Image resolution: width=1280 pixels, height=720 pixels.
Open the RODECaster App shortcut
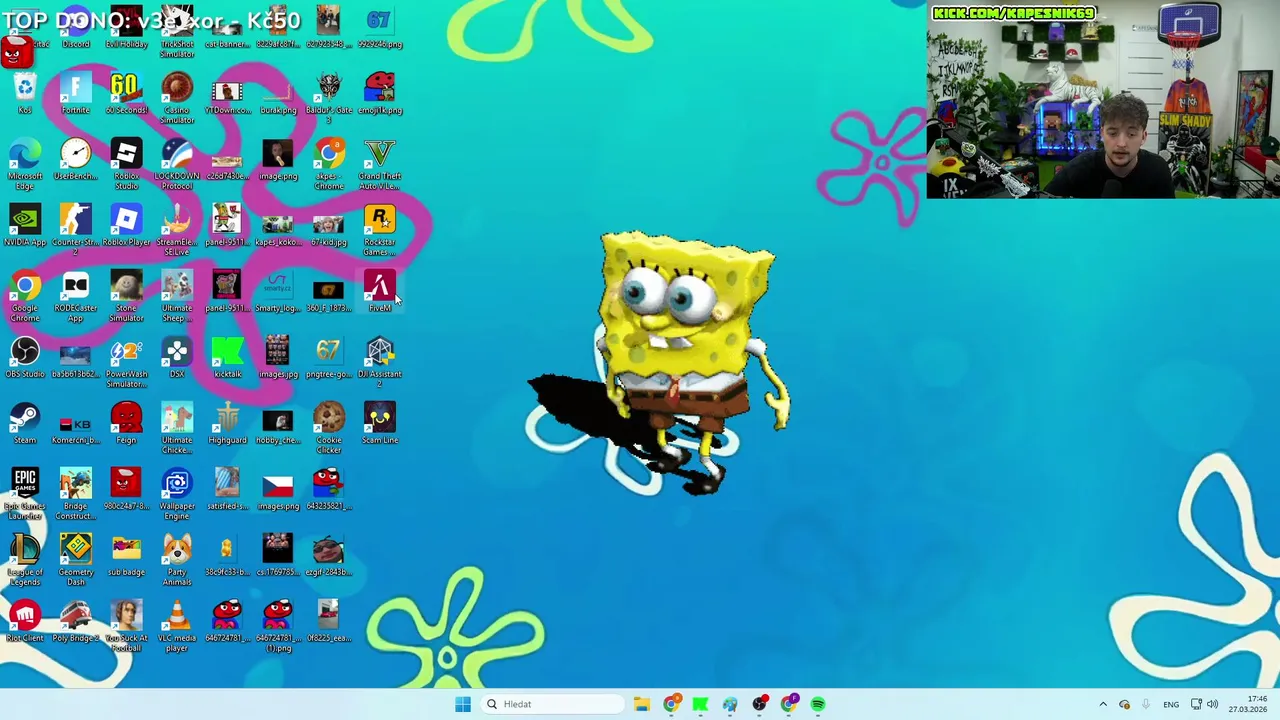point(75,296)
